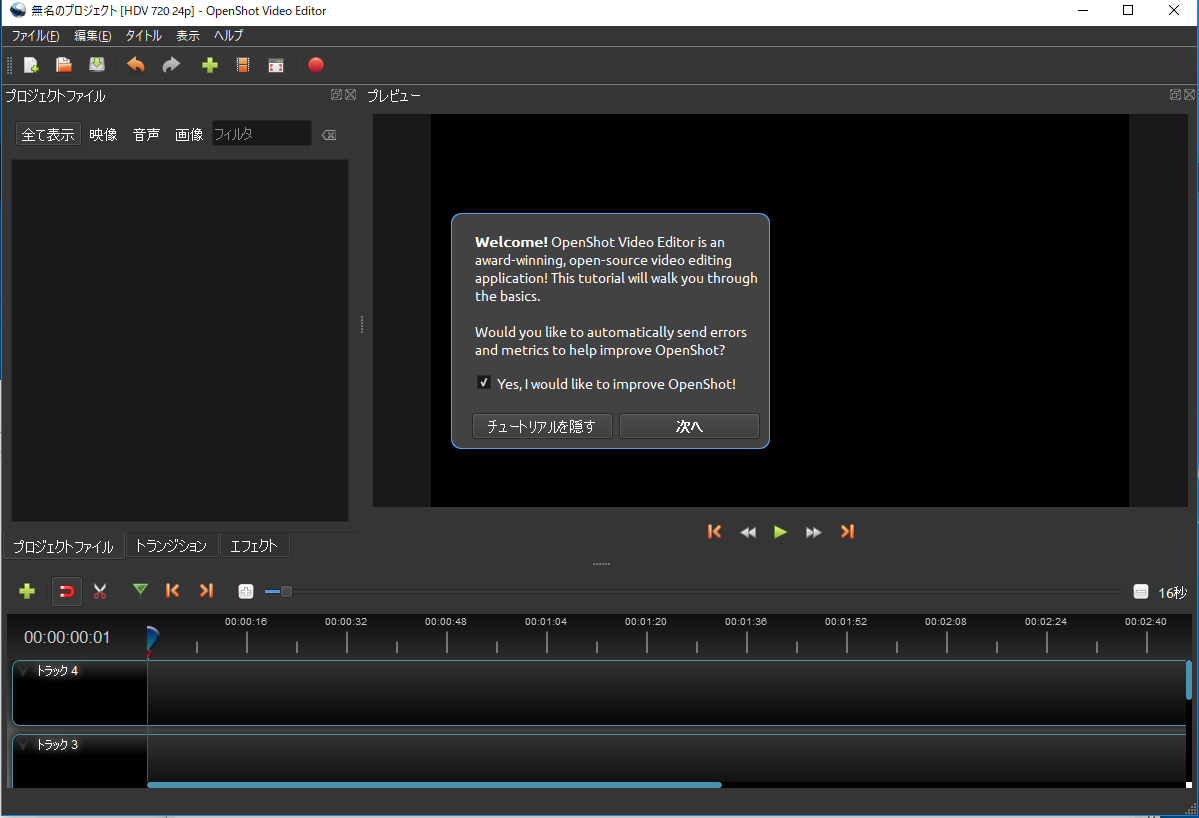This screenshot has height=818, width=1199.
Task: Zoom out on the timeline
Action: (1140, 592)
